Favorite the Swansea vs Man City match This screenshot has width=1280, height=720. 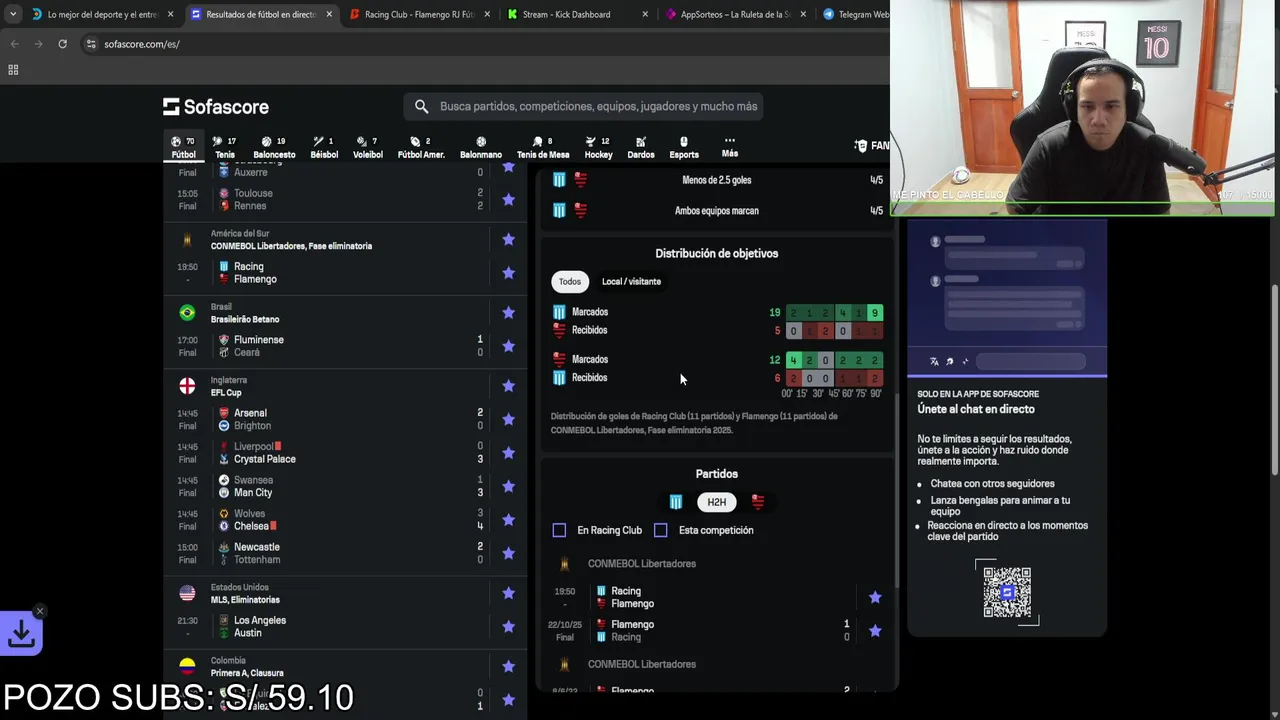point(508,486)
